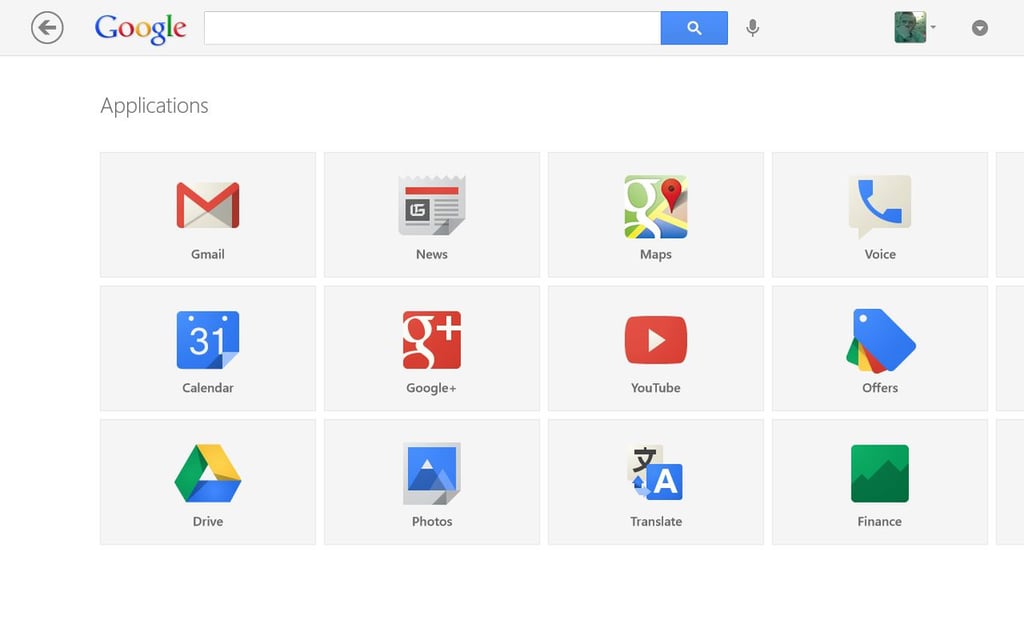Open the round gray dropdown menu

click(x=980, y=28)
